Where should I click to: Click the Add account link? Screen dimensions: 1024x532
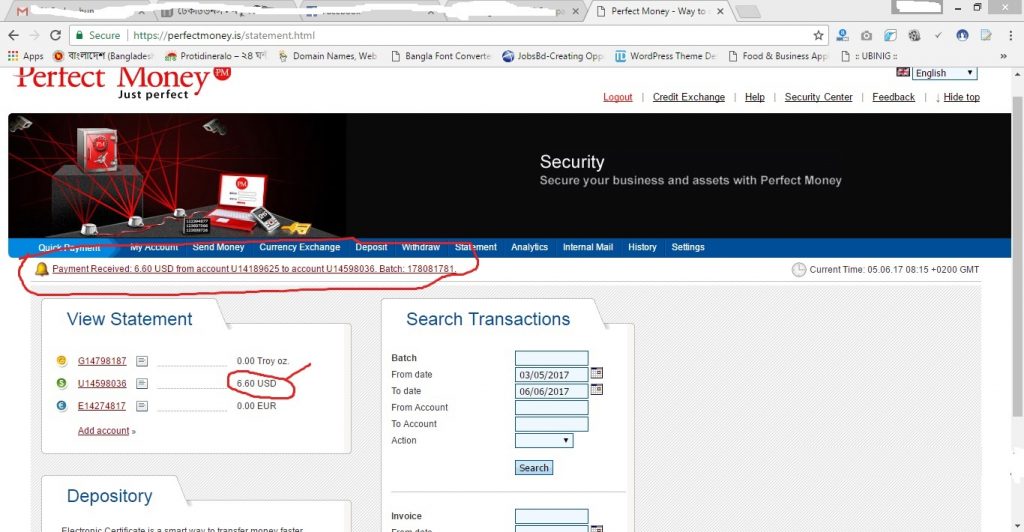click(x=104, y=431)
